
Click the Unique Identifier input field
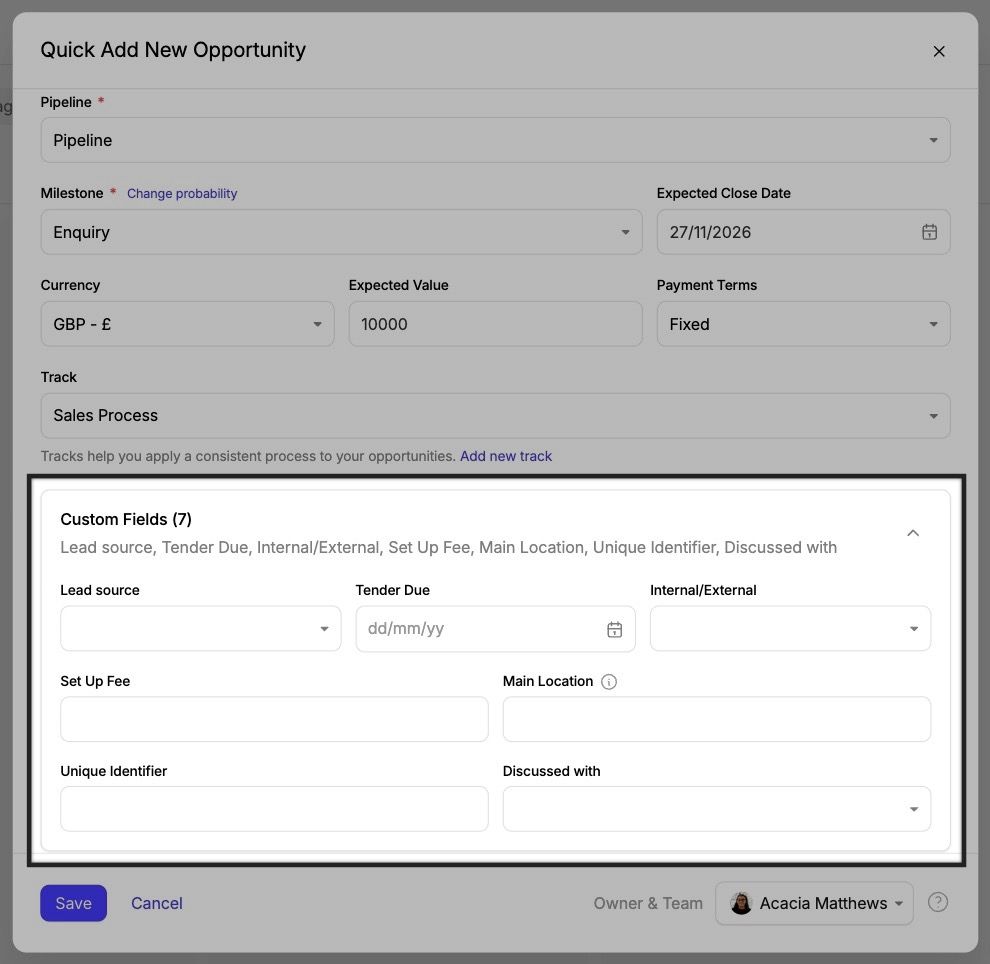pyautogui.click(x=274, y=809)
